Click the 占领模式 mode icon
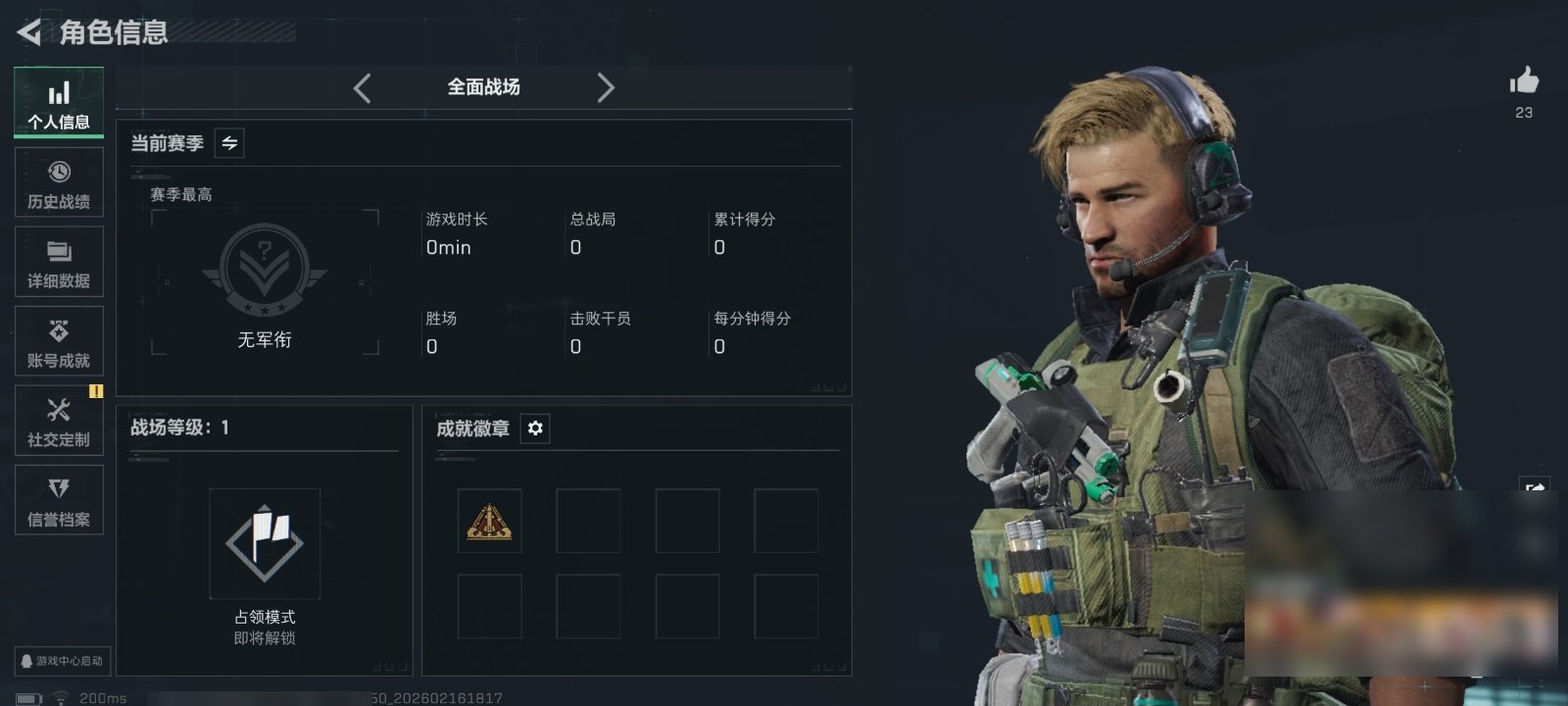 click(x=265, y=543)
